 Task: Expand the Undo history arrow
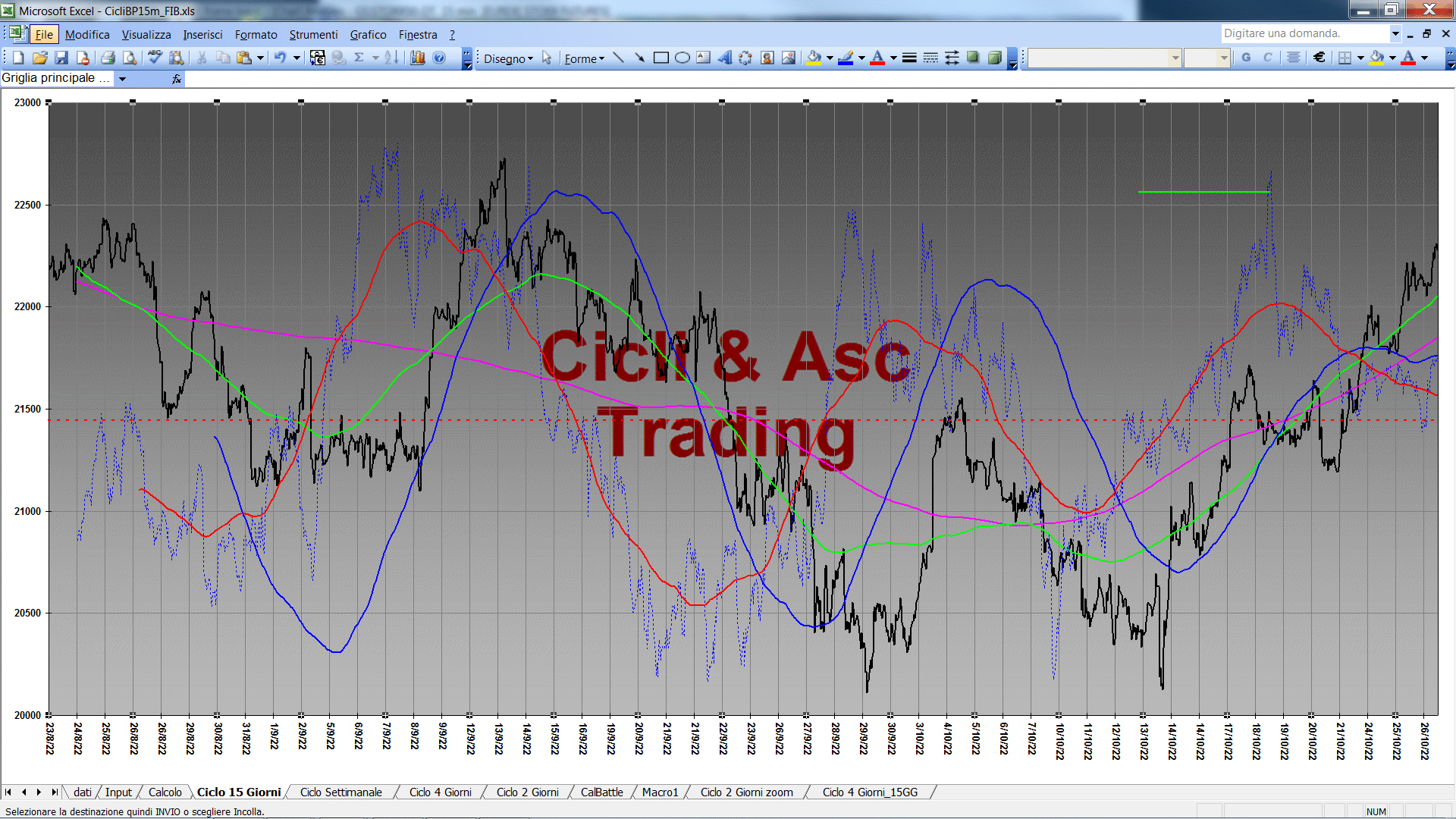297,58
